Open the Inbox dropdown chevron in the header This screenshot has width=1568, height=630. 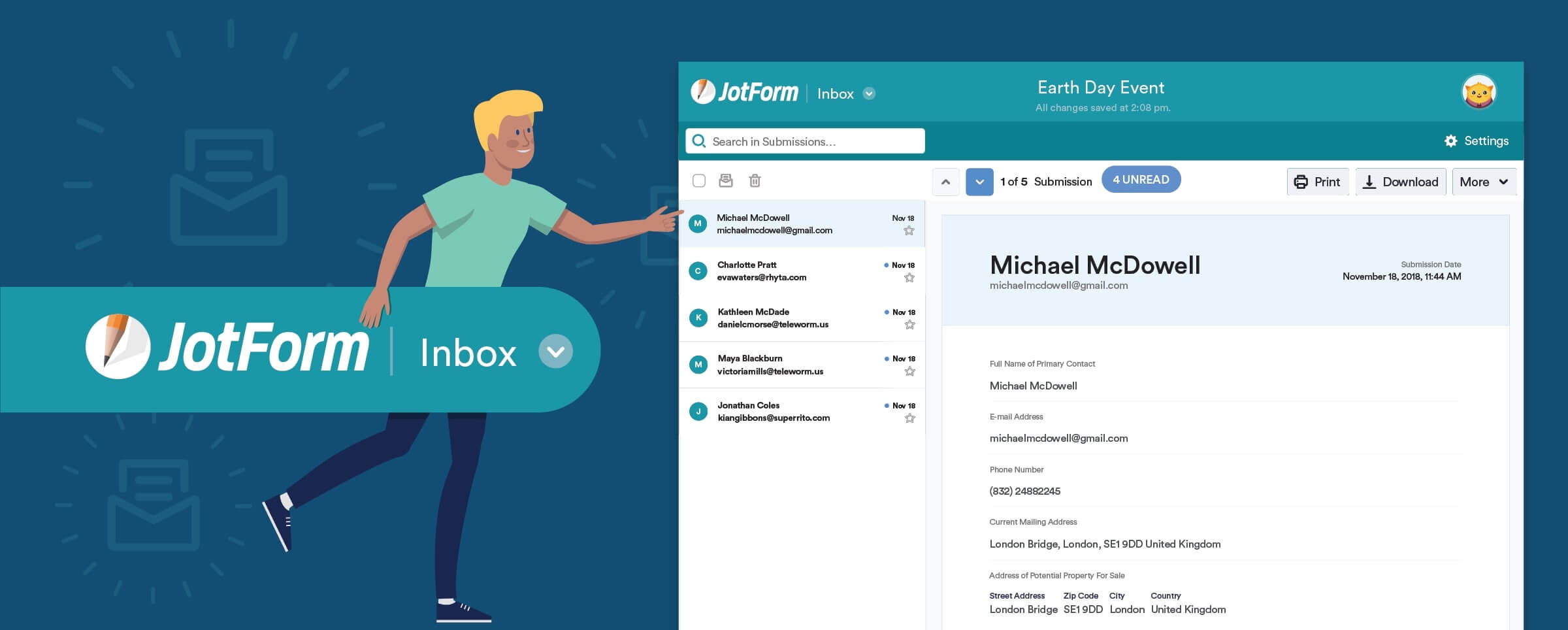[x=869, y=93]
